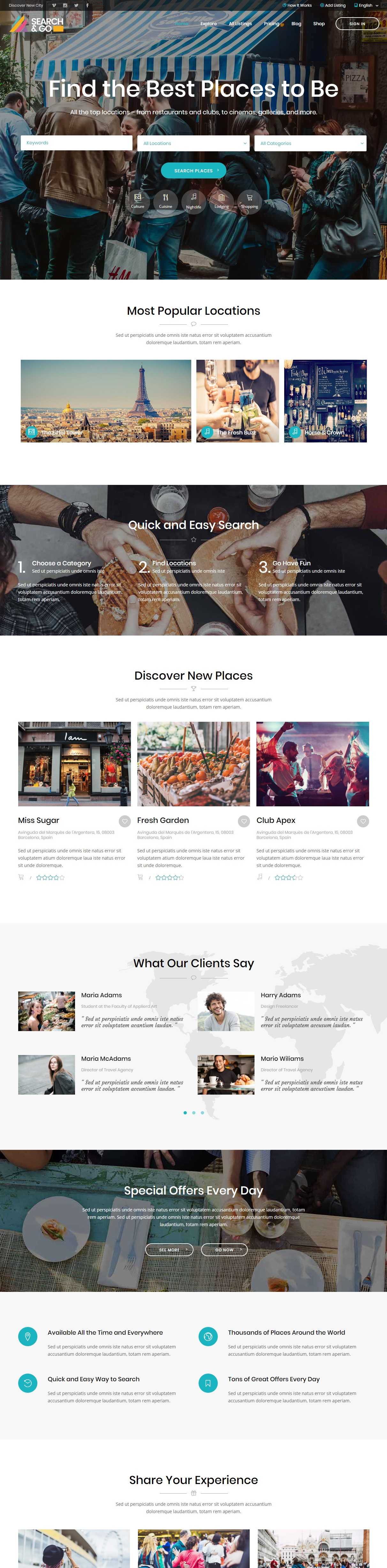
Task: Favorite Miss Sugar with heart button
Action: 125,821
